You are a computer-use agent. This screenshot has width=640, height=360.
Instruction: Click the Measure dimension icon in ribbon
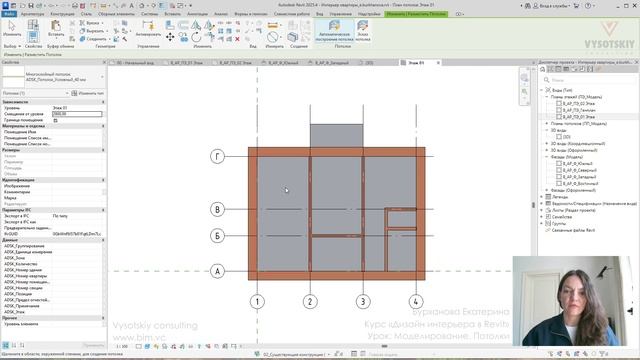click(x=272, y=26)
